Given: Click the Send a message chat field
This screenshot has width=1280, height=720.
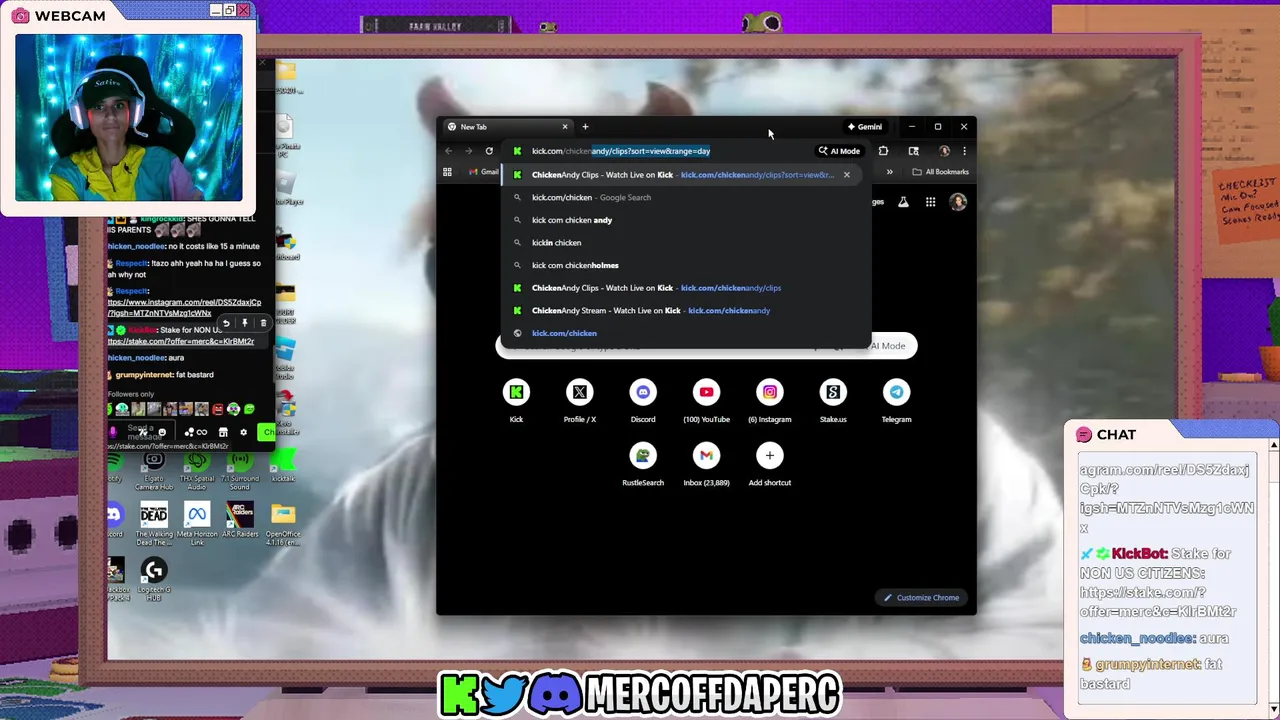Looking at the screenshot, I should tap(140, 432).
